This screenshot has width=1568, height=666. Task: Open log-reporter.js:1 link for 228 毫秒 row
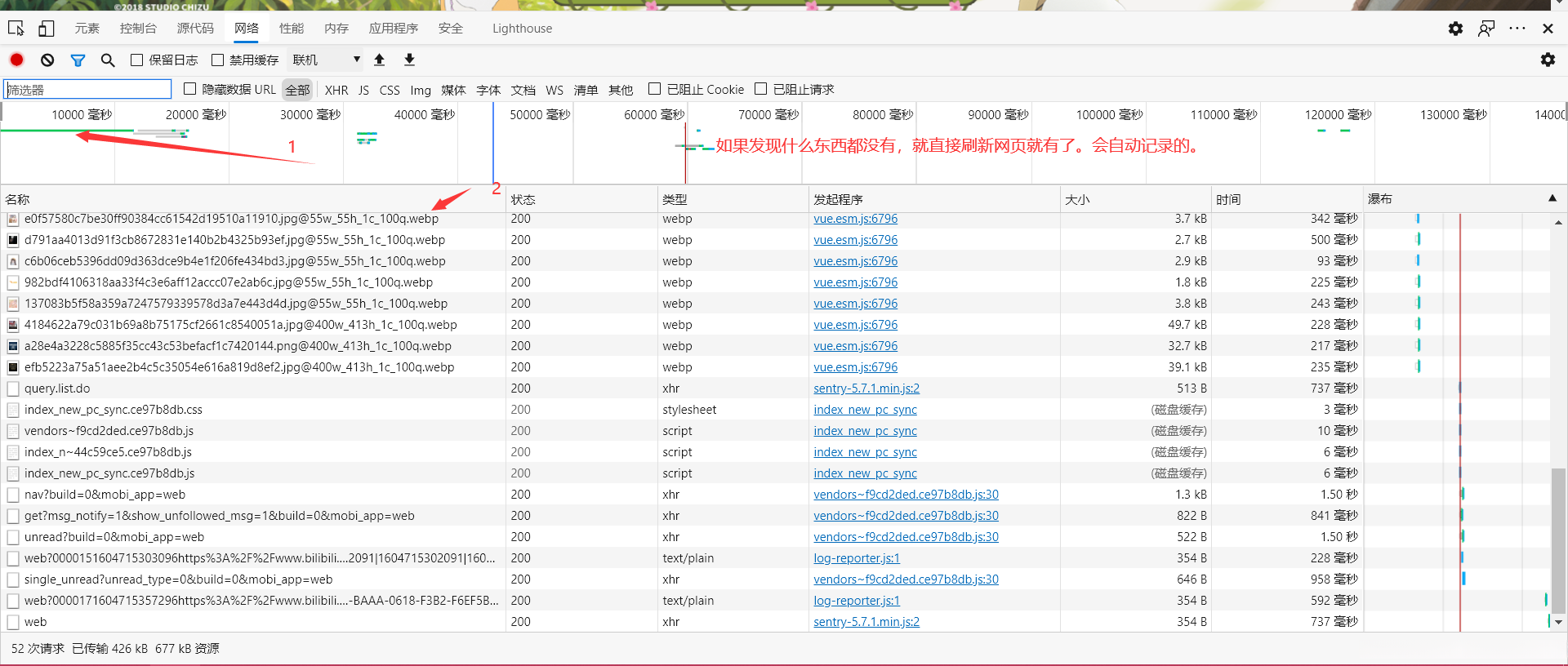pos(857,558)
